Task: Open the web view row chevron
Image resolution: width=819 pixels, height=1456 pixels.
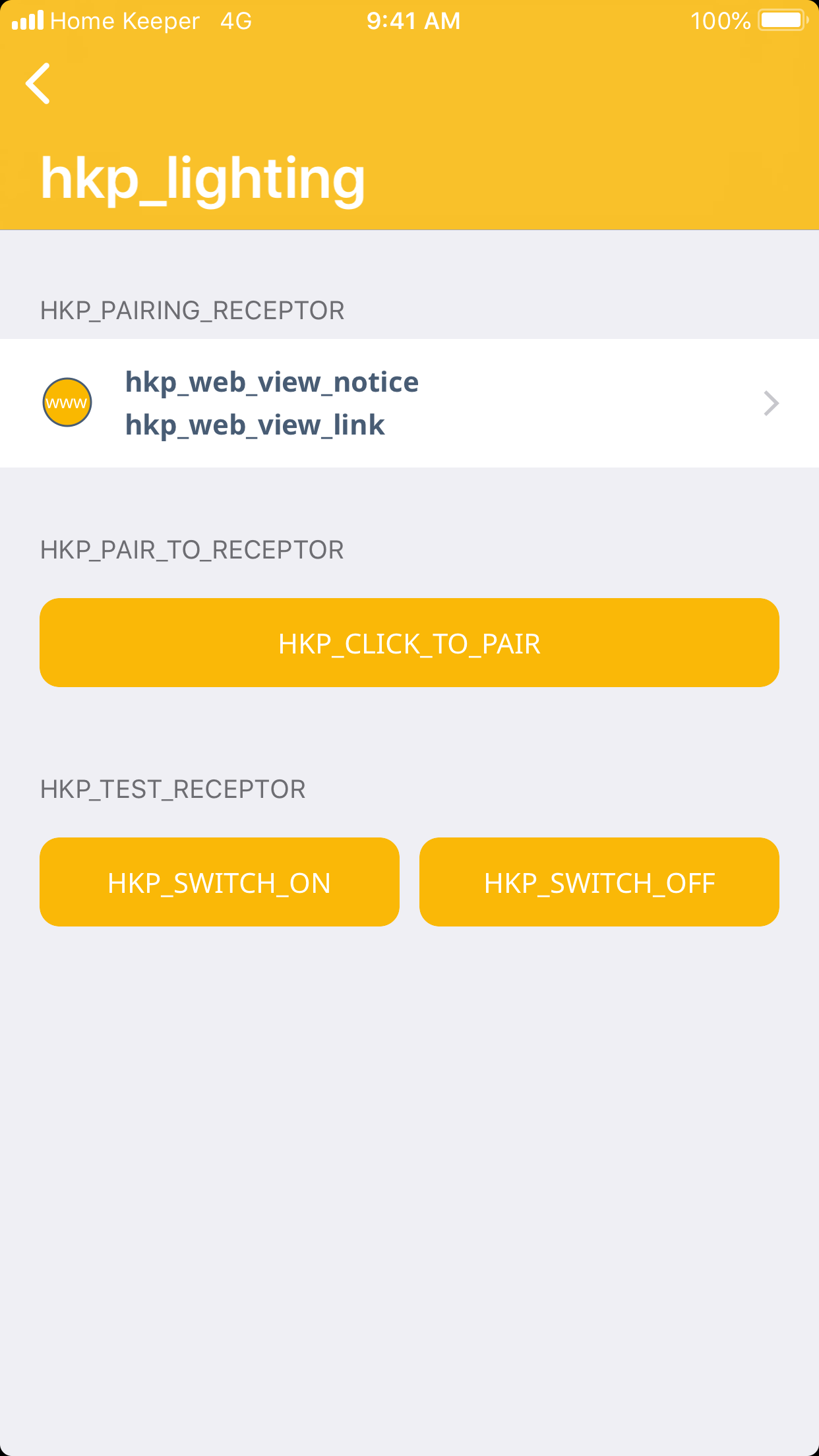Action: tap(771, 403)
